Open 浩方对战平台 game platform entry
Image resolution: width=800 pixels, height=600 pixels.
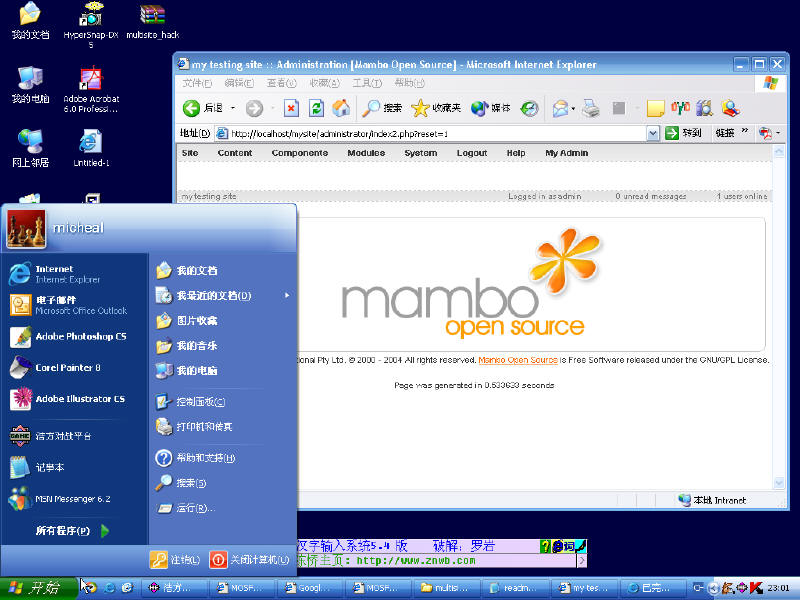point(74,436)
